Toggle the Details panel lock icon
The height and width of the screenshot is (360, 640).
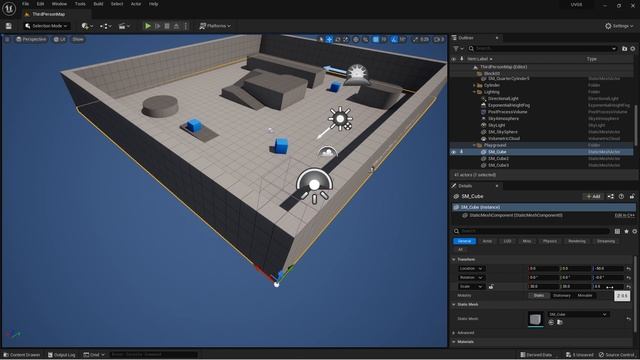click(x=632, y=196)
